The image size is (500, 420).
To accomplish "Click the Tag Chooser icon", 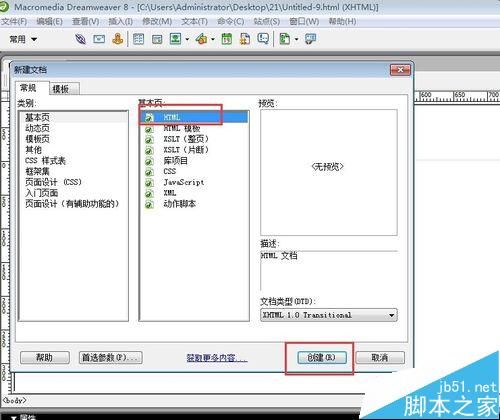I will (311, 39).
